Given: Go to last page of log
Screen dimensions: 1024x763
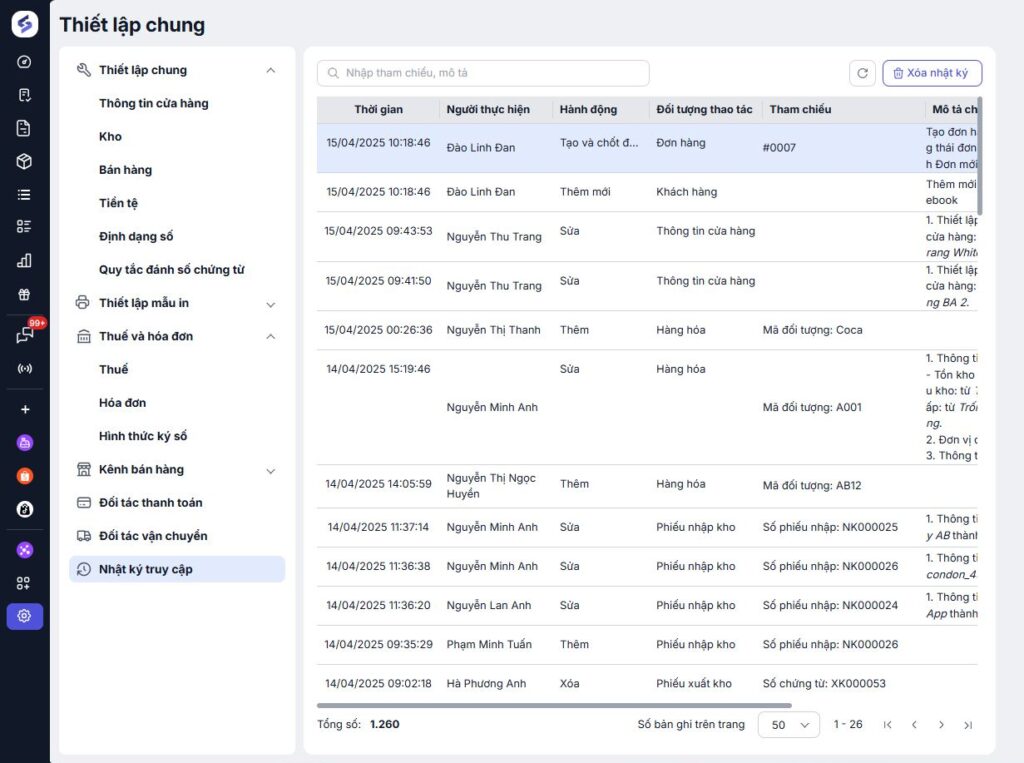Looking at the screenshot, I should (968, 724).
